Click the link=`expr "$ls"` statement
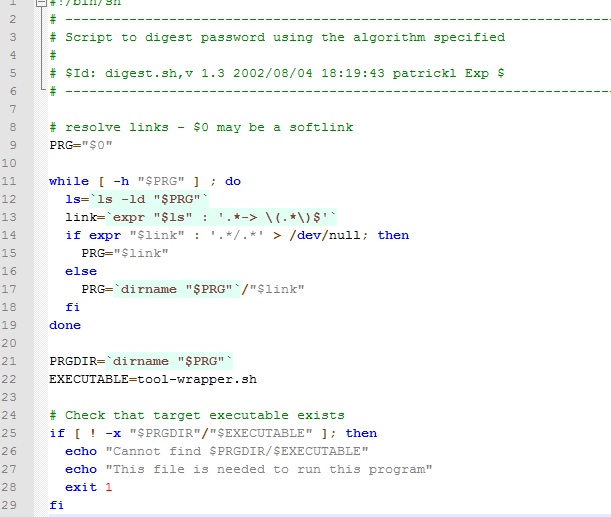Image resolution: width=611 pixels, height=517 pixels. click(x=201, y=217)
